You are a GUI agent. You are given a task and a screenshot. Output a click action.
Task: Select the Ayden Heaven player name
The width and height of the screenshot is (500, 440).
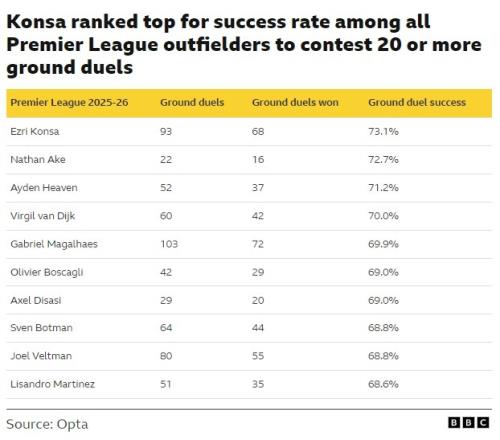(x=44, y=188)
